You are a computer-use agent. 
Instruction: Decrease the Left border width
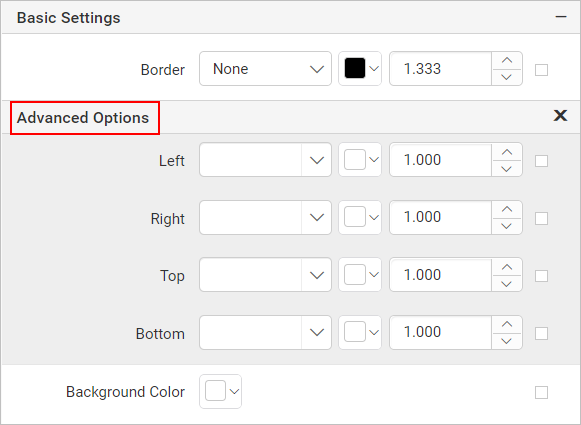(507, 169)
